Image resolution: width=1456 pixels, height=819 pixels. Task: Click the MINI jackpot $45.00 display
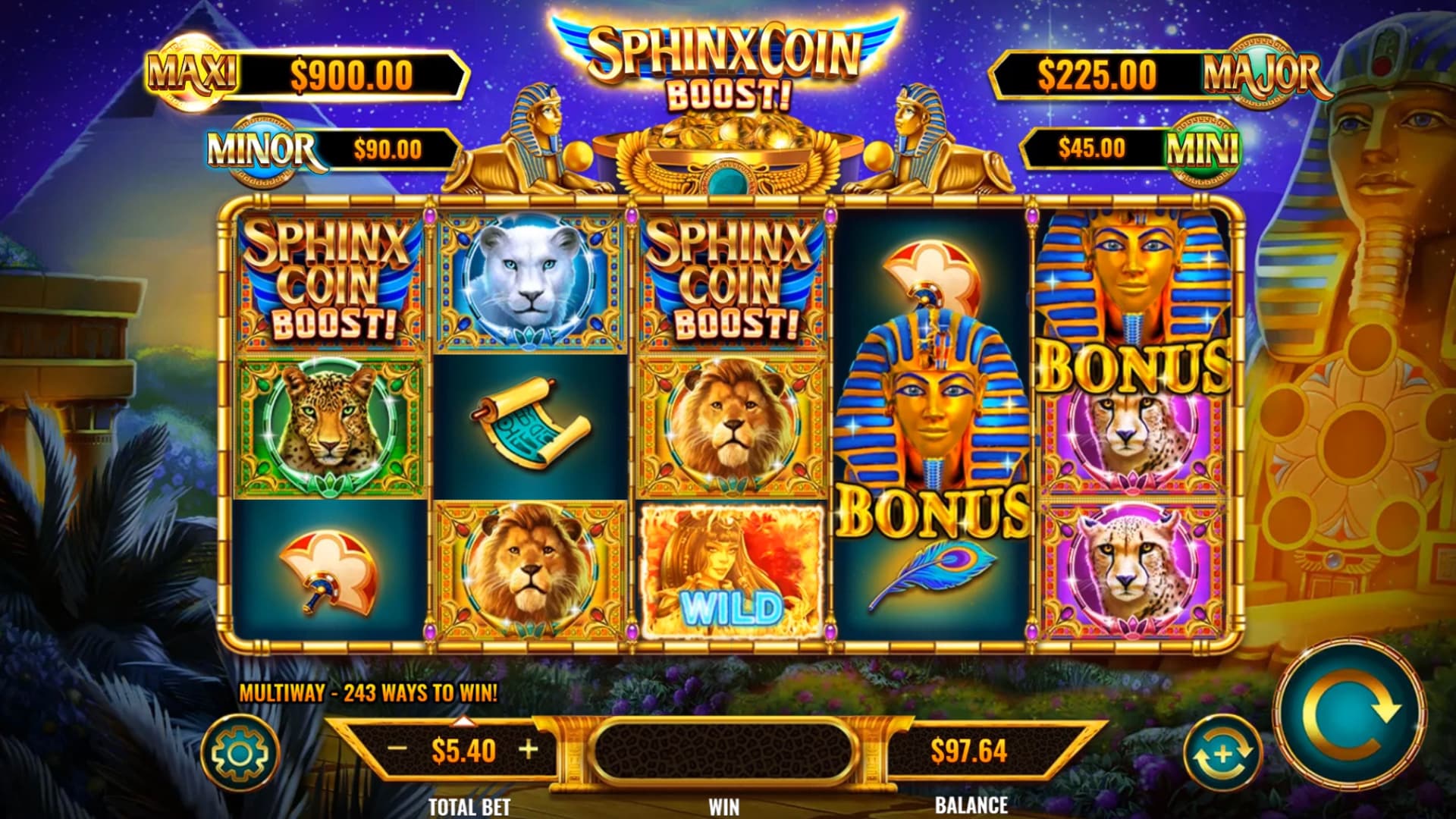click(x=1130, y=148)
